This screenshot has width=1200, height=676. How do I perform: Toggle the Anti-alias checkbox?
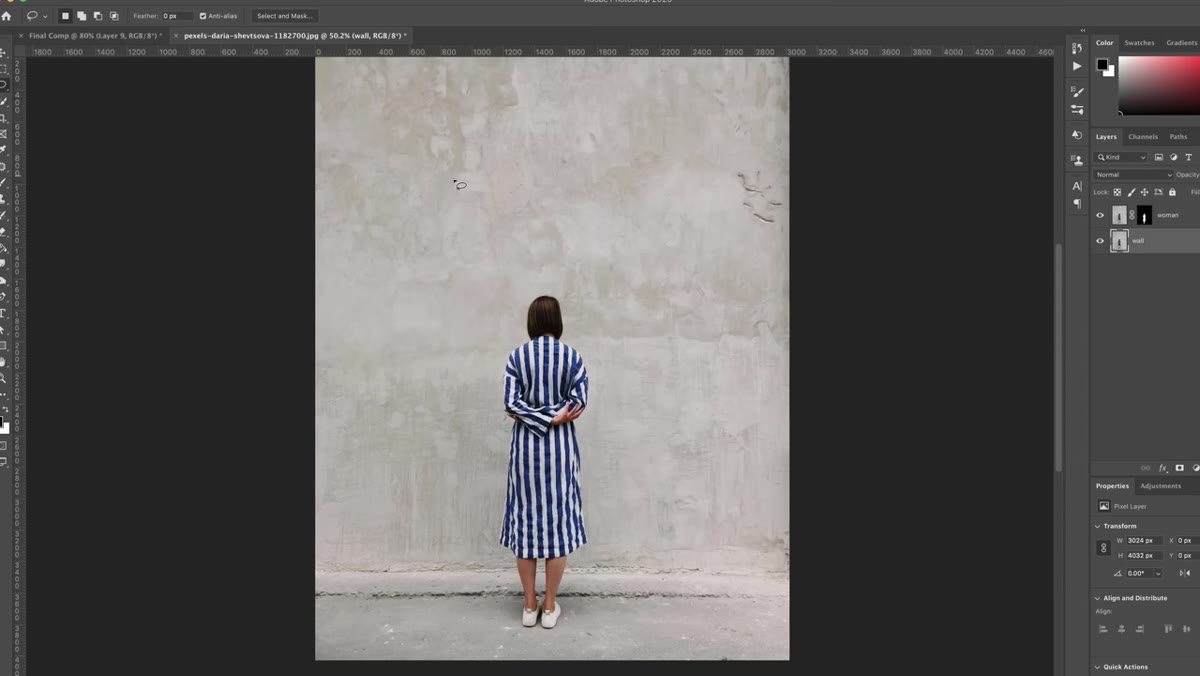[203, 16]
